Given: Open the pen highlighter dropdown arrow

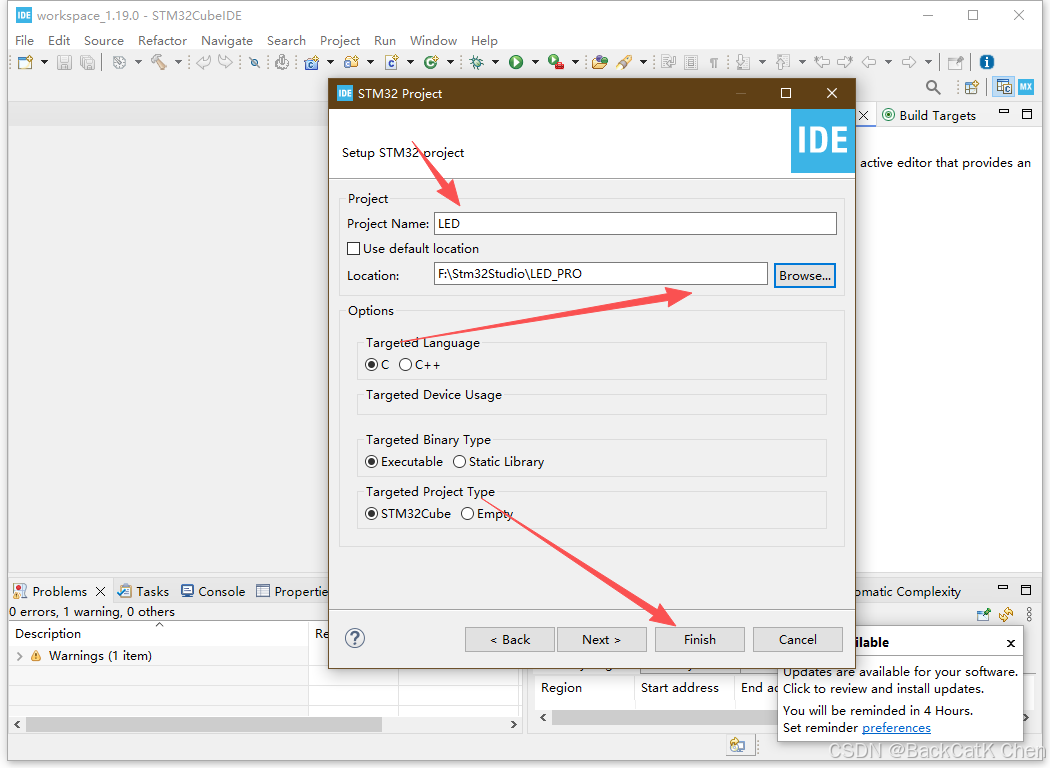Looking at the screenshot, I should [644, 62].
